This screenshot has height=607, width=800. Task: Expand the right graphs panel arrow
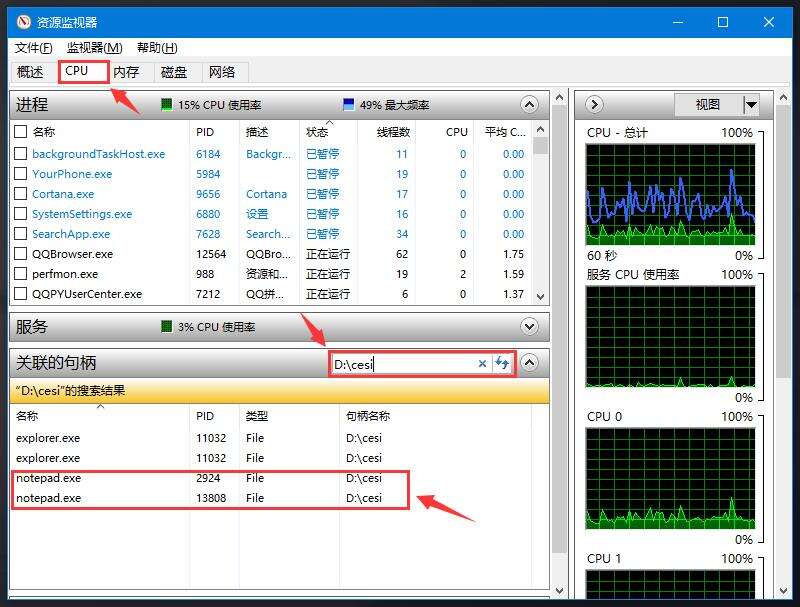coord(593,104)
